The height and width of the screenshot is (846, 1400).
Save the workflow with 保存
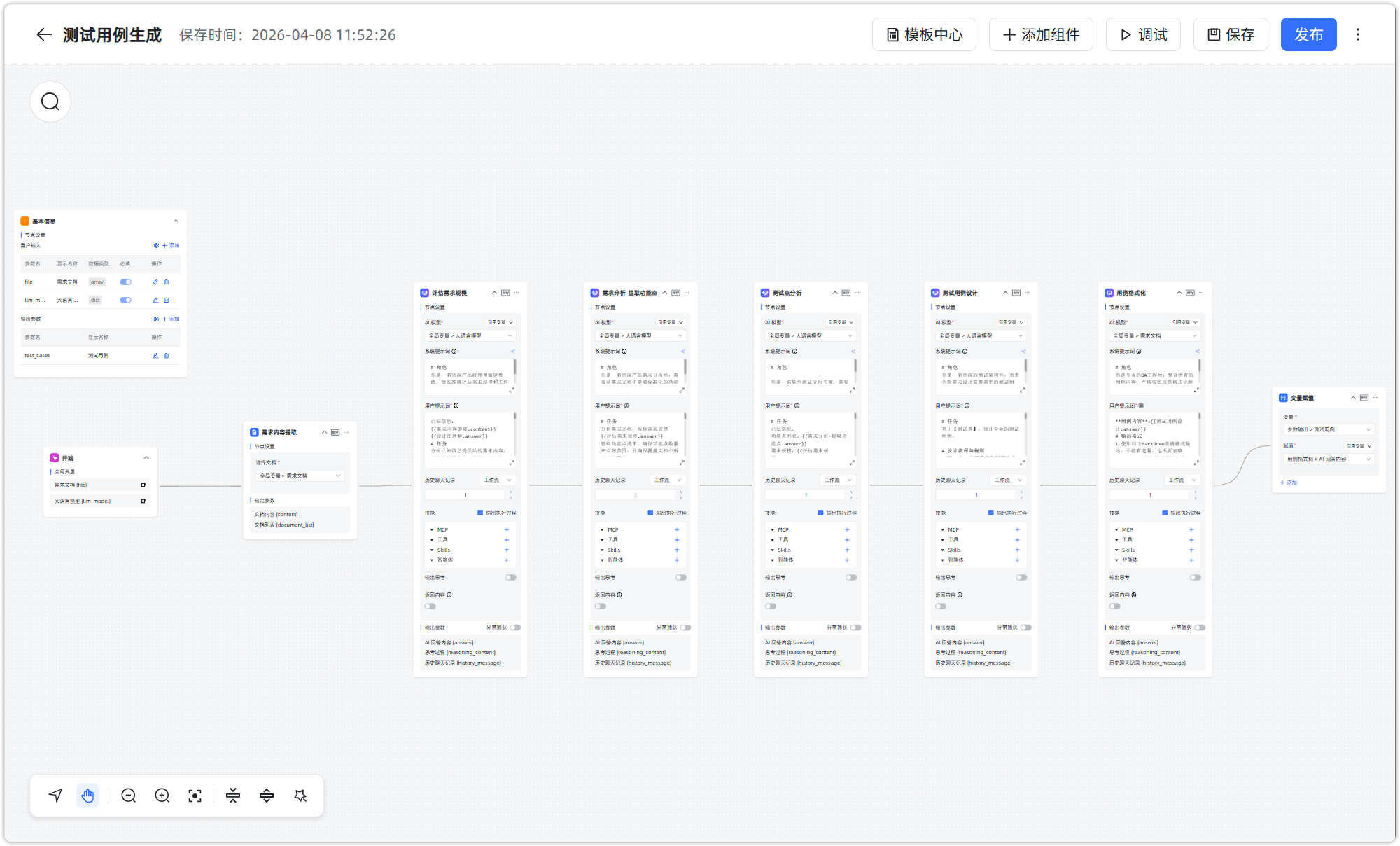(1231, 34)
